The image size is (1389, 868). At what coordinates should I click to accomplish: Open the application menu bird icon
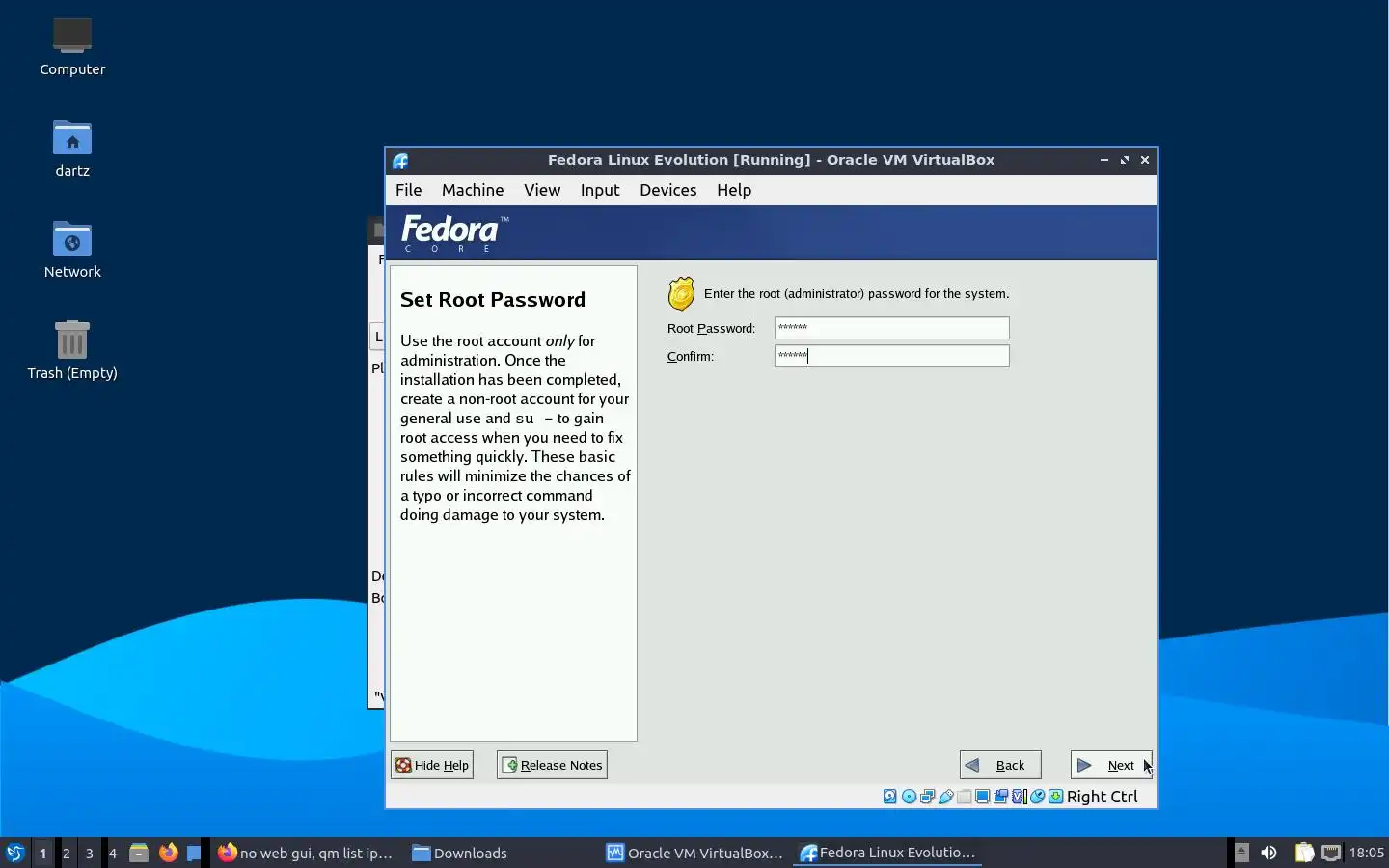click(14, 853)
